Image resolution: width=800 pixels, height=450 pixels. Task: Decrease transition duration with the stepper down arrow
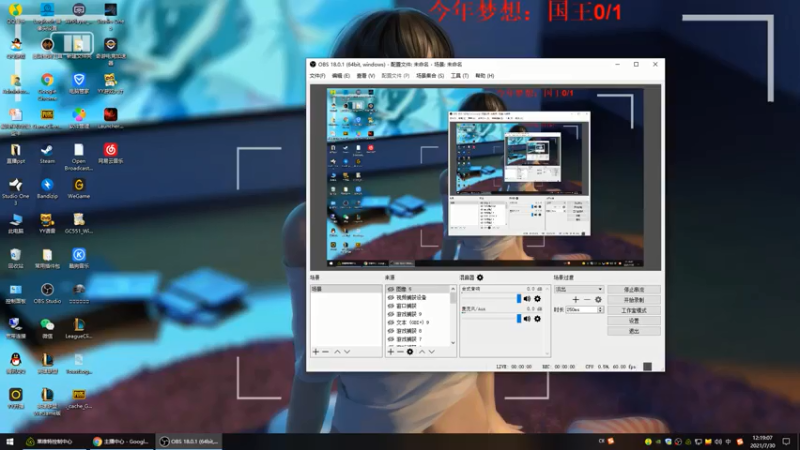(x=601, y=311)
